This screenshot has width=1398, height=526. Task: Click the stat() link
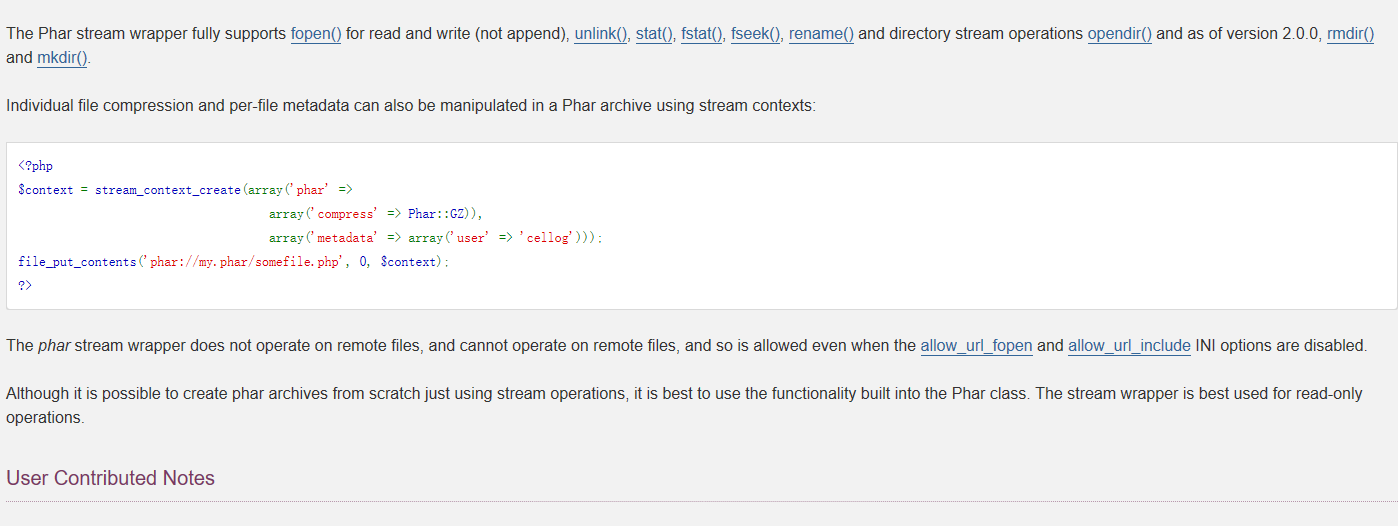654,34
